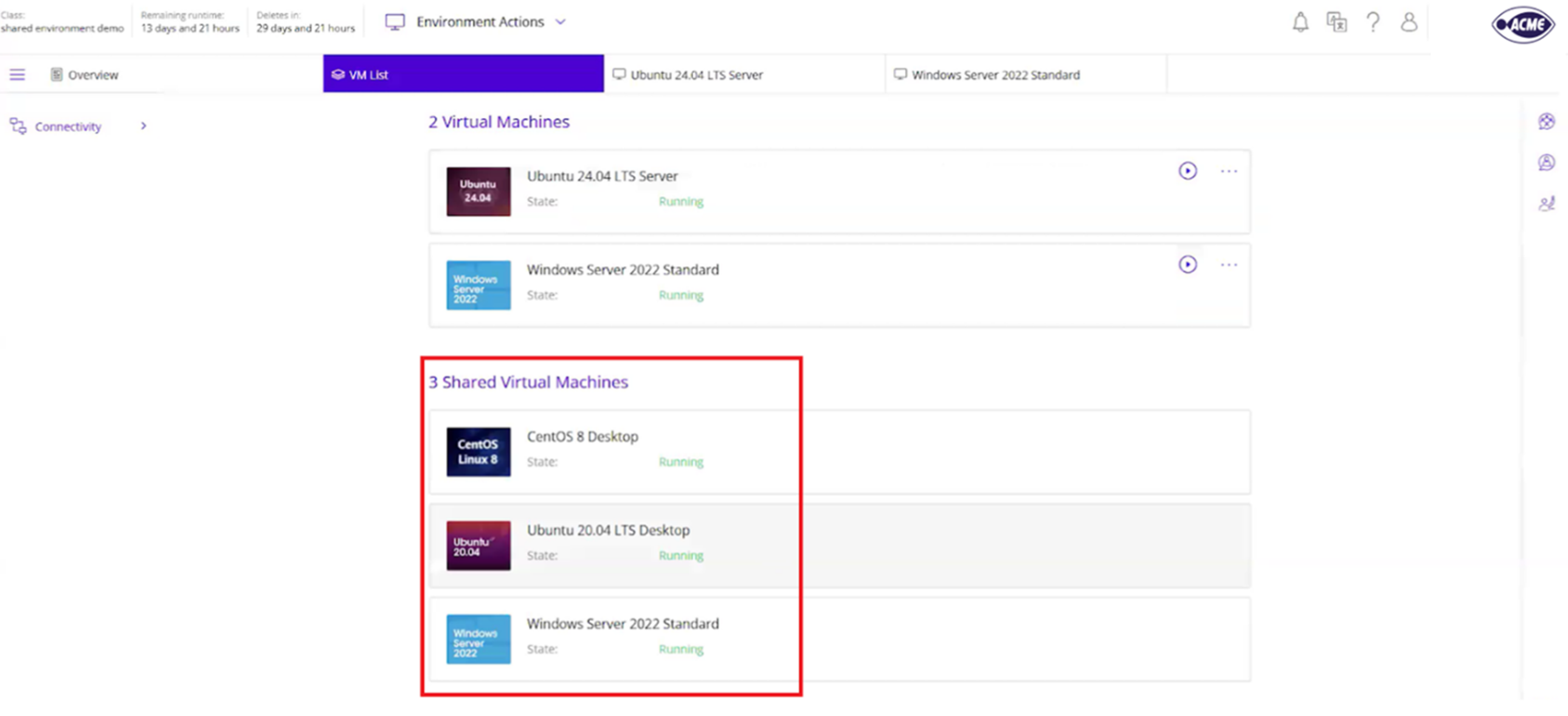1568x716 pixels.
Task: Click the hamburger menu icon
Action: point(16,74)
